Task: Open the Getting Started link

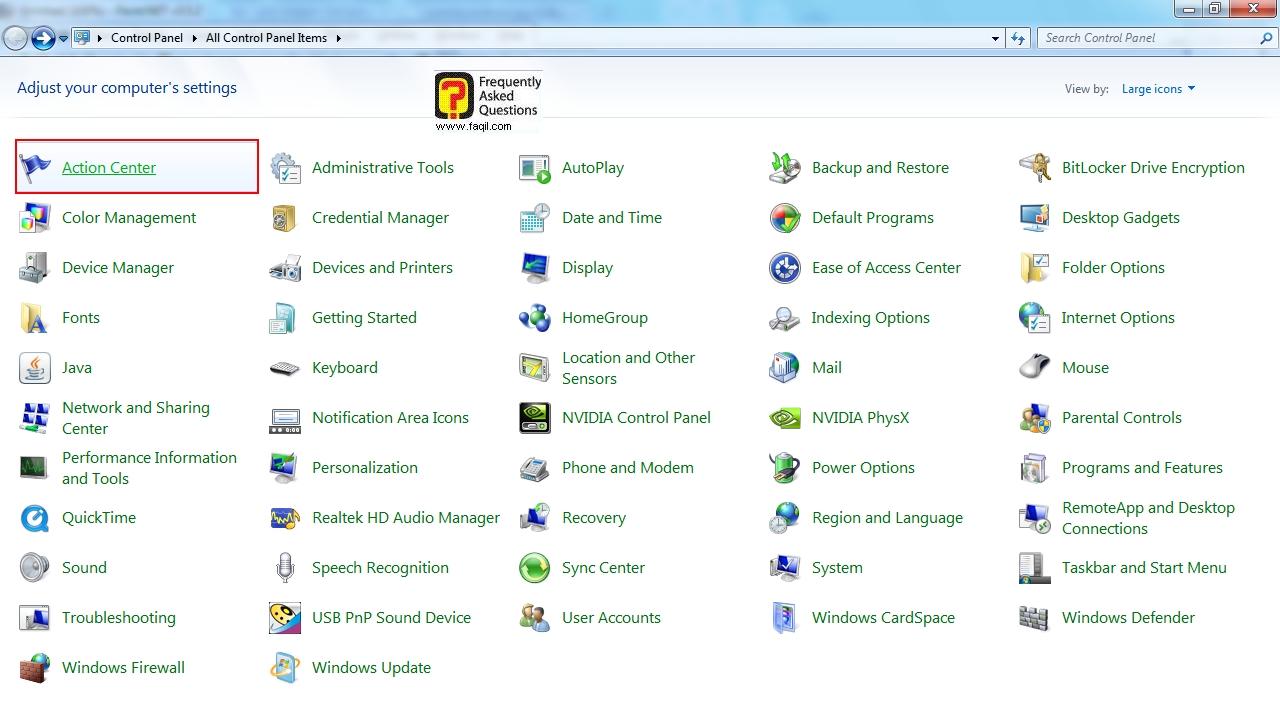Action: pyautogui.click(x=364, y=318)
